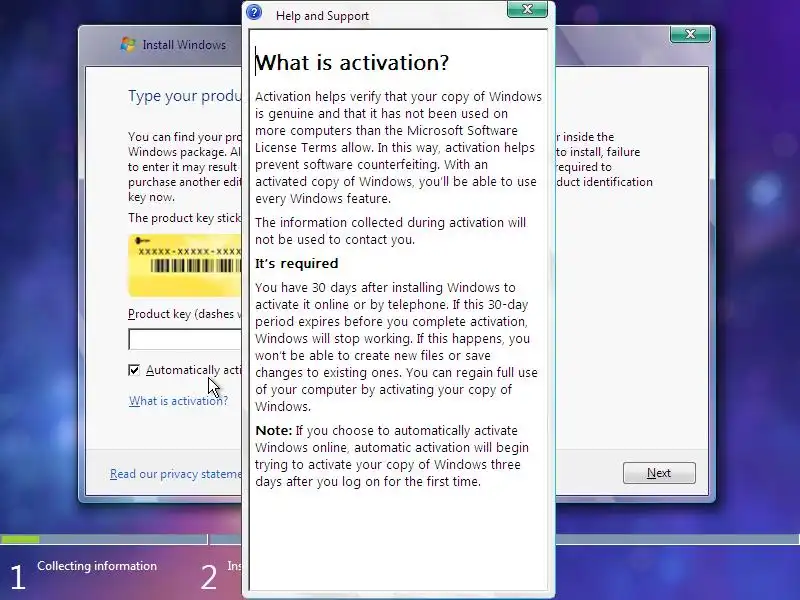
Task: Open the 'What is activation?' link
Action: click(178, 401)
